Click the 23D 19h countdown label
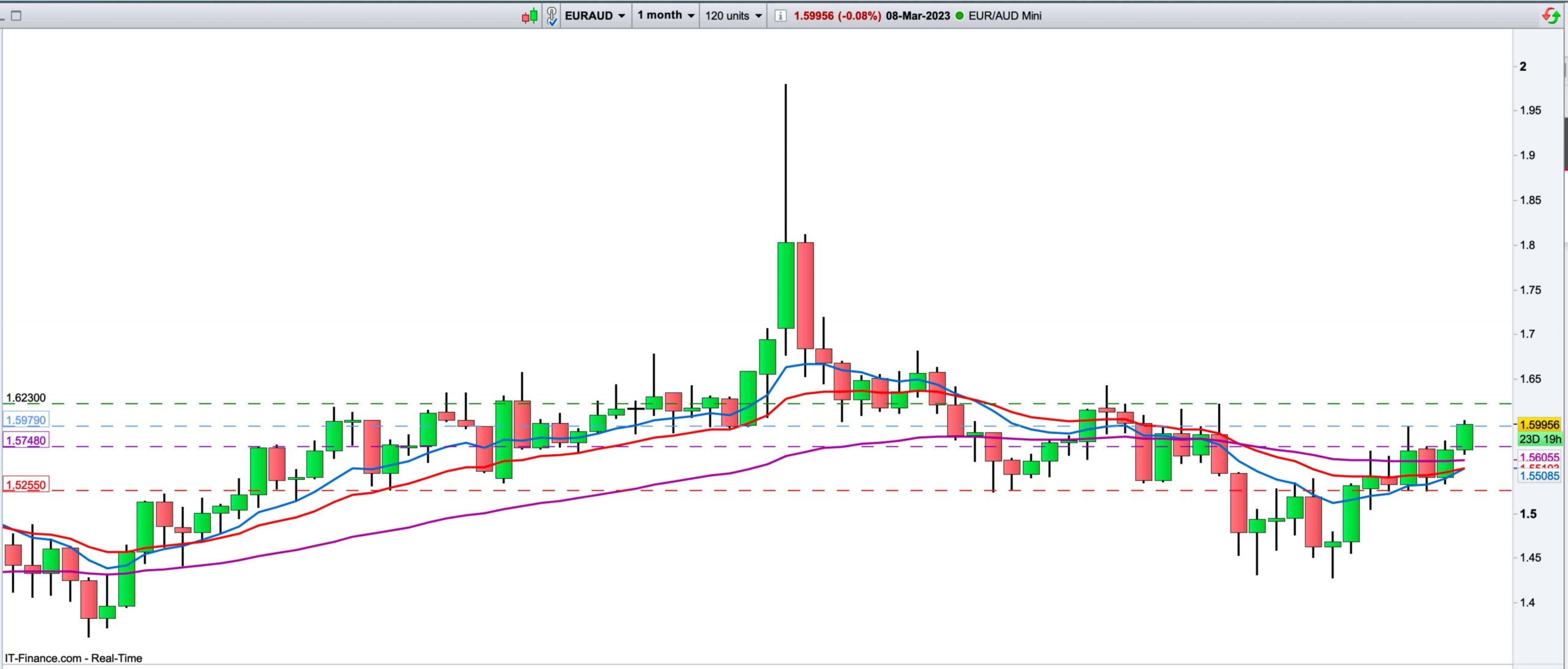This screenshot has width=1568, height=669. [1540, 439]
